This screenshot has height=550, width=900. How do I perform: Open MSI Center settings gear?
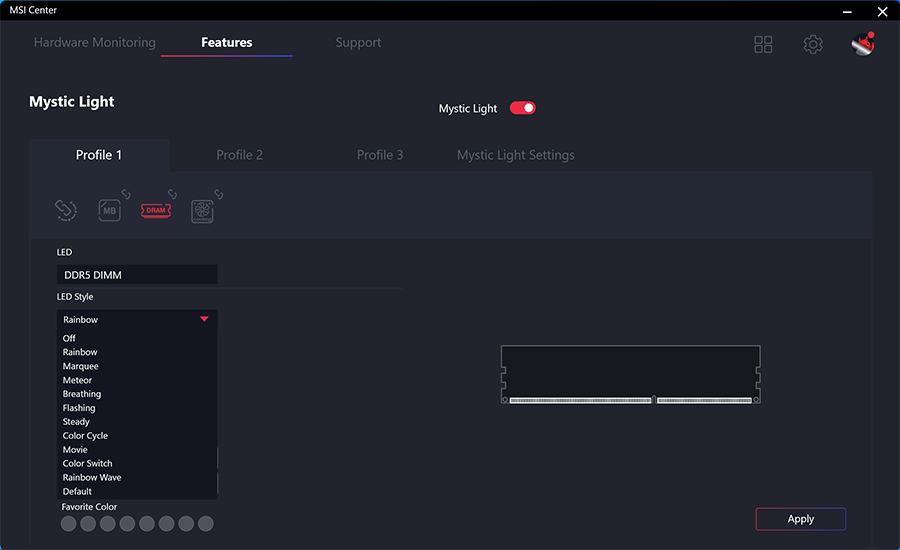813,44
